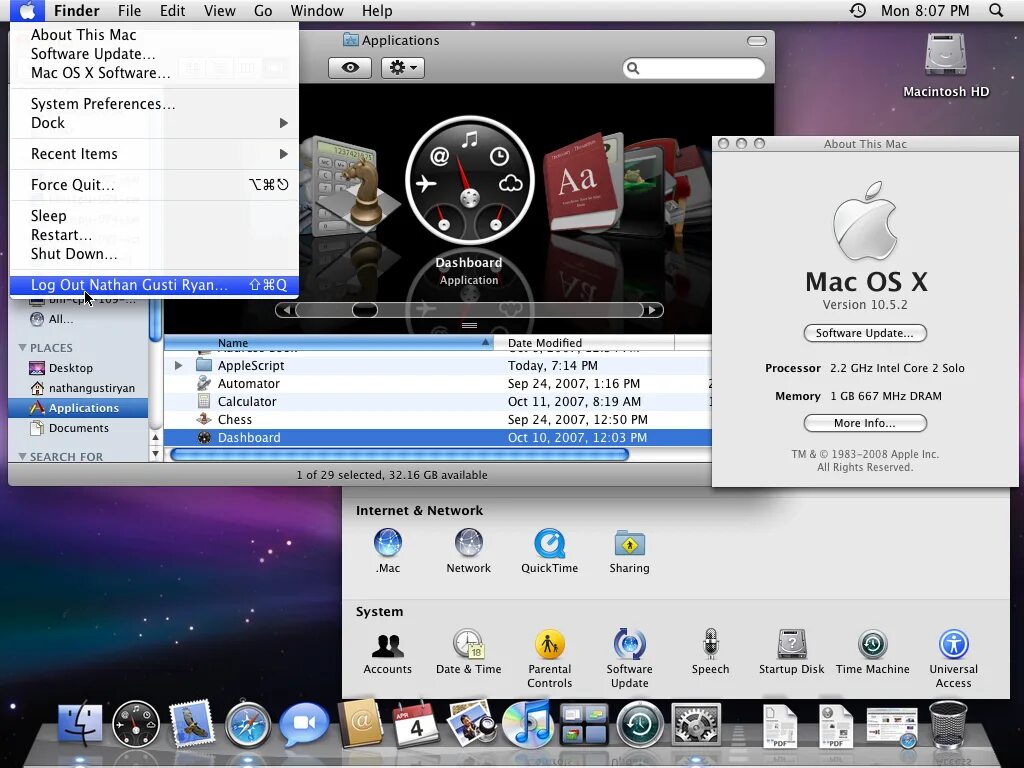Open QuickTime preference pane
The image size is (1024, 768).
(x=549, y=552)
